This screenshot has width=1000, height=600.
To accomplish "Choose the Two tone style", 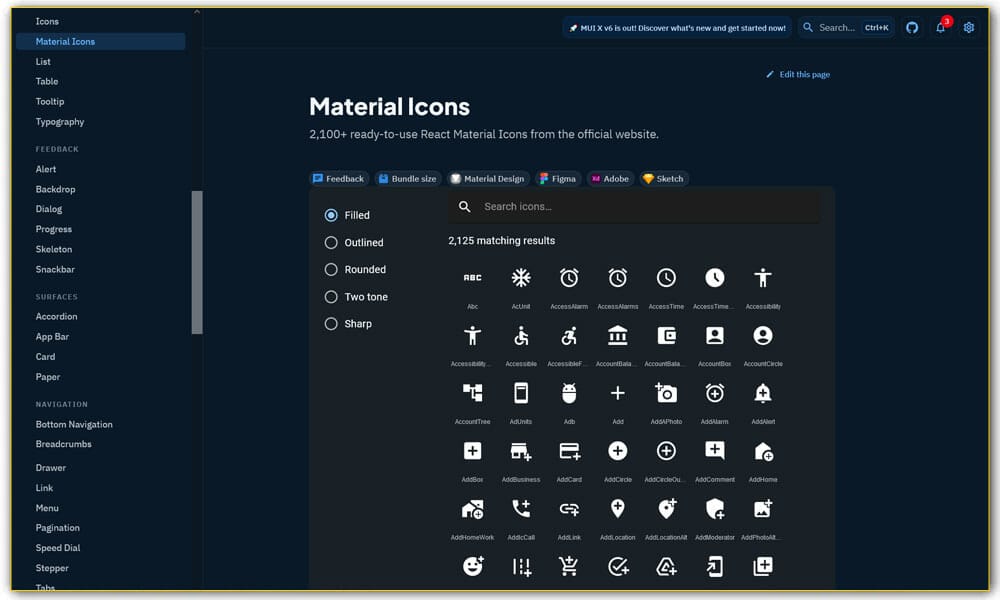I will (330, 296).
